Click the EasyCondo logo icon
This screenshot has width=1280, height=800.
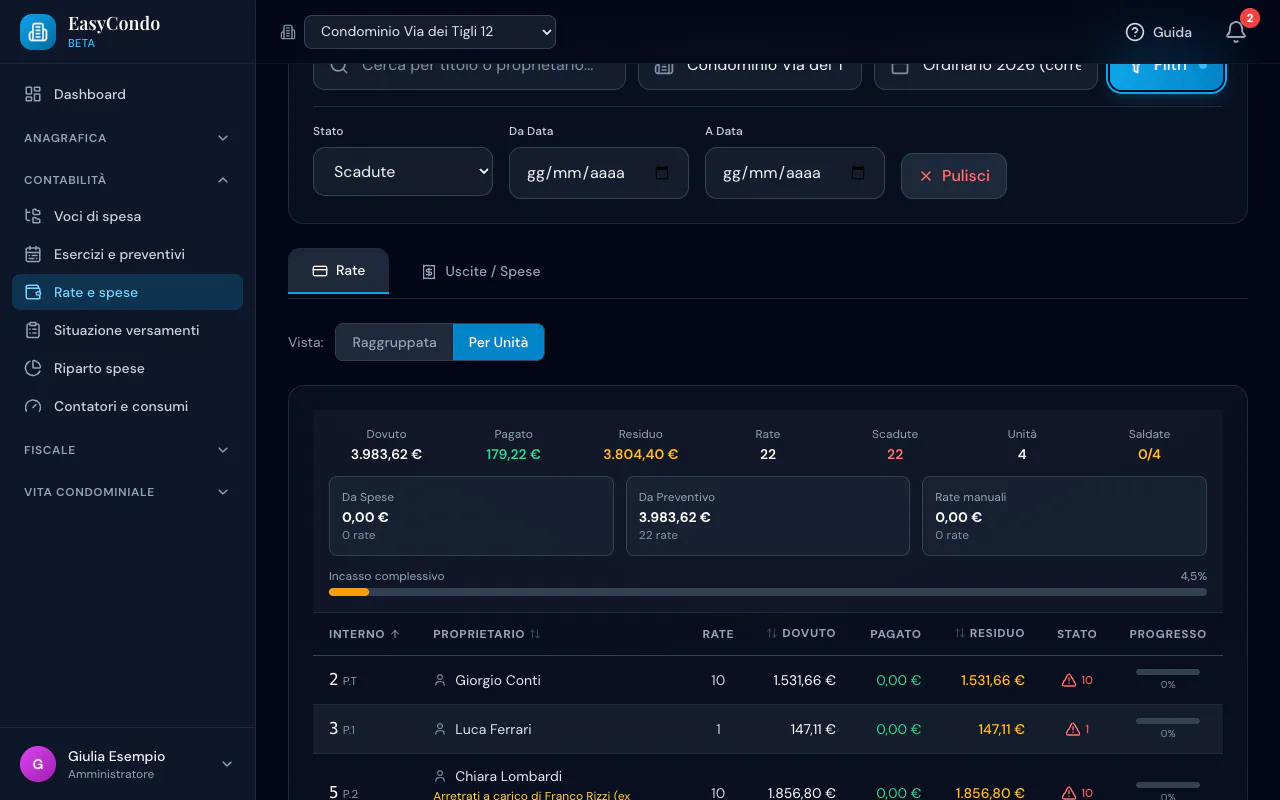coord(38,32)
